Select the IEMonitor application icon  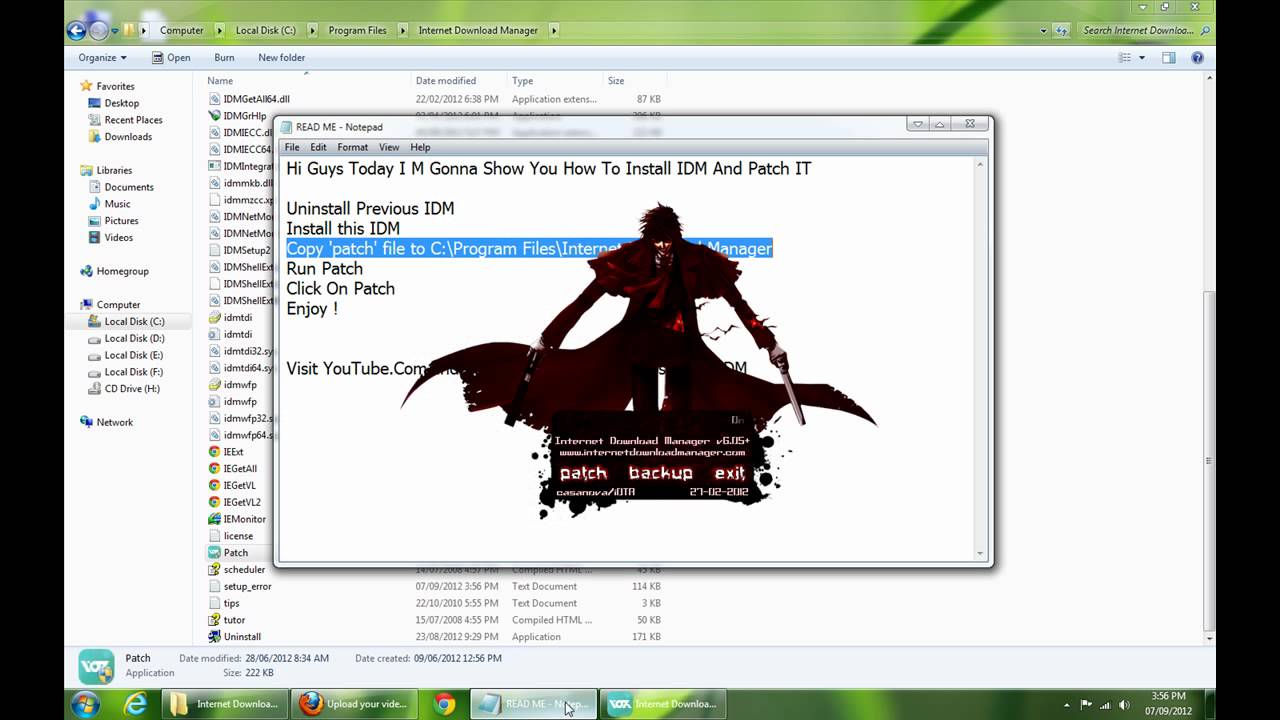(214, 519)
